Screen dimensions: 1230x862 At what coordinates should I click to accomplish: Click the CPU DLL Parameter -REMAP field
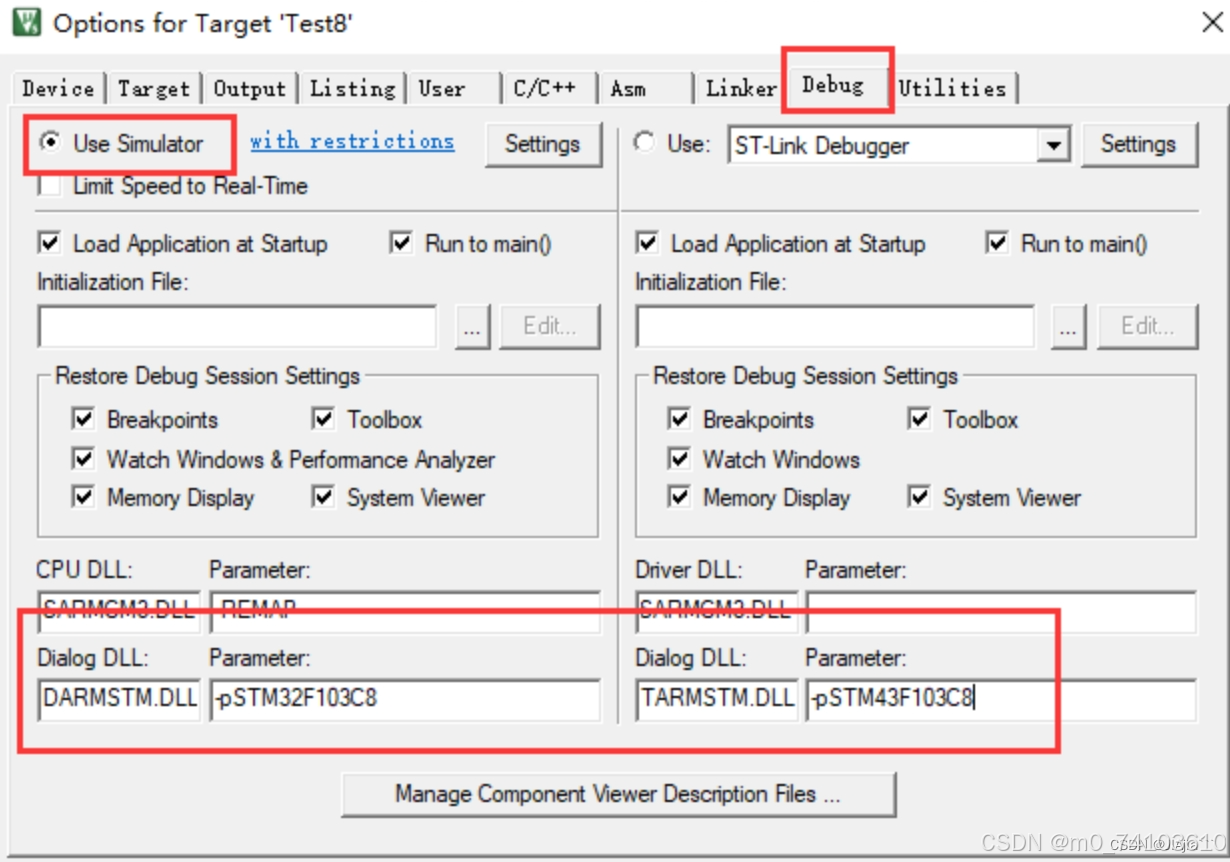point(405,611)
